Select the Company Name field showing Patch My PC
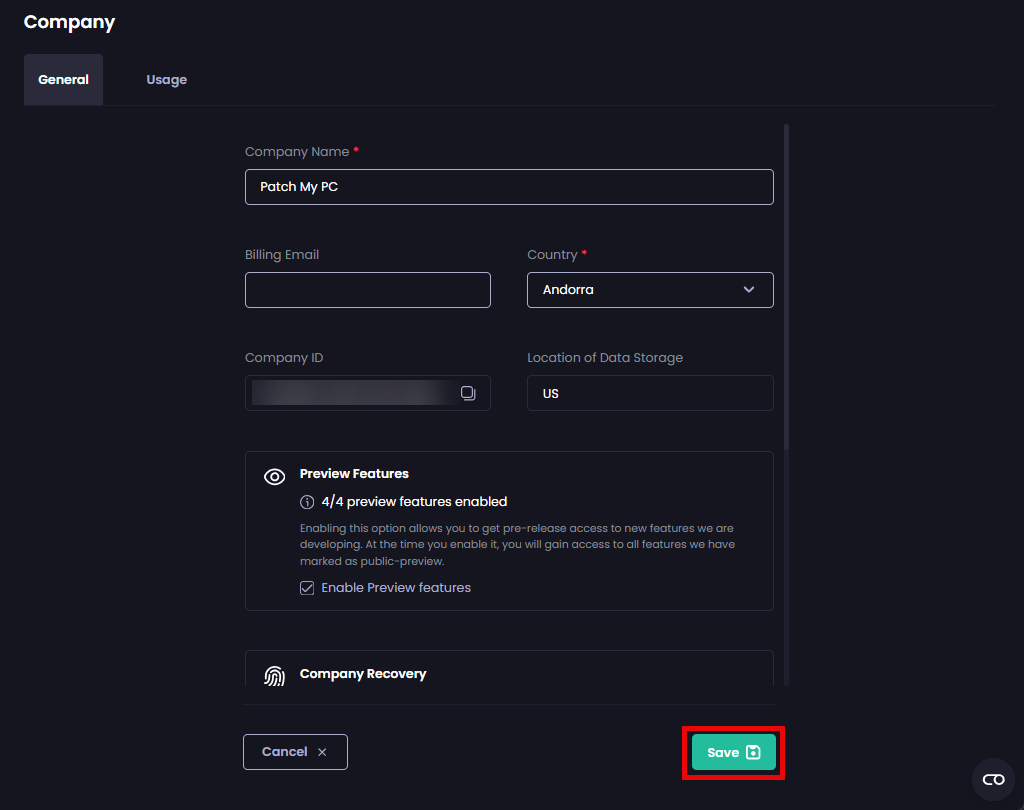The image size is (1024, 810). pos(509,186)
